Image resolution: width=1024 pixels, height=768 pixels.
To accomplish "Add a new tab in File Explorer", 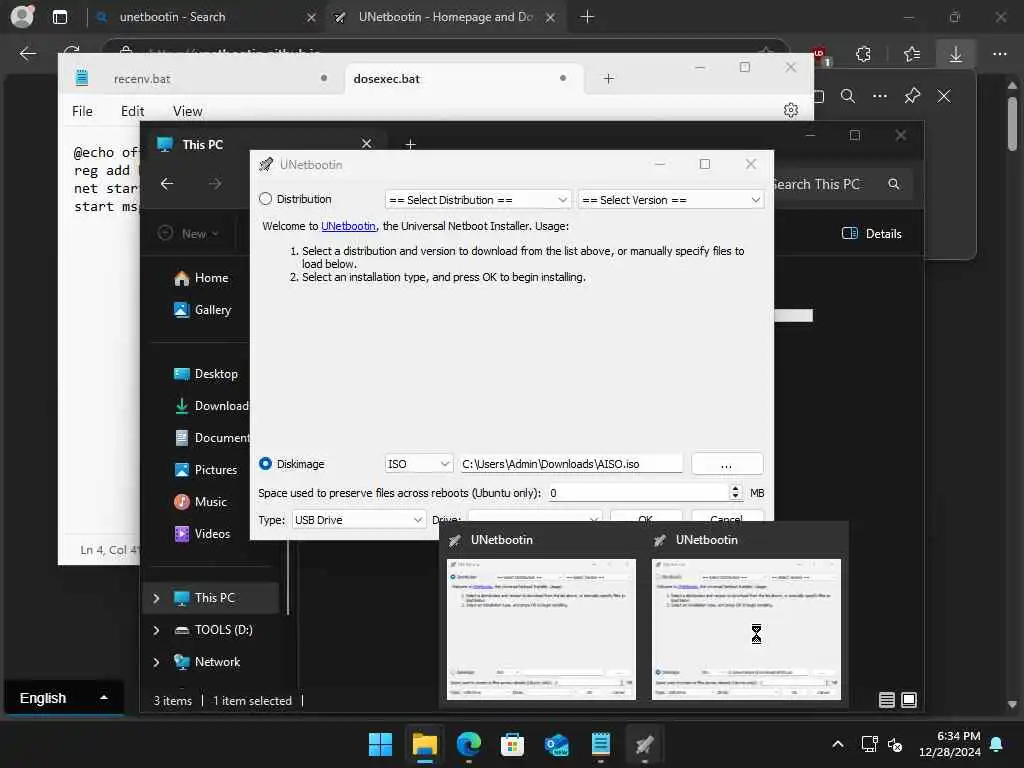I will [x=410, y=144].
